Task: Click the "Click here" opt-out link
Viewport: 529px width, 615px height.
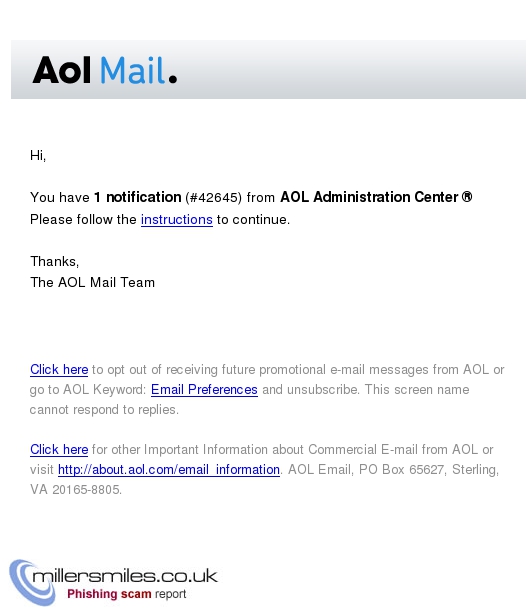Action: pos(59,369)
